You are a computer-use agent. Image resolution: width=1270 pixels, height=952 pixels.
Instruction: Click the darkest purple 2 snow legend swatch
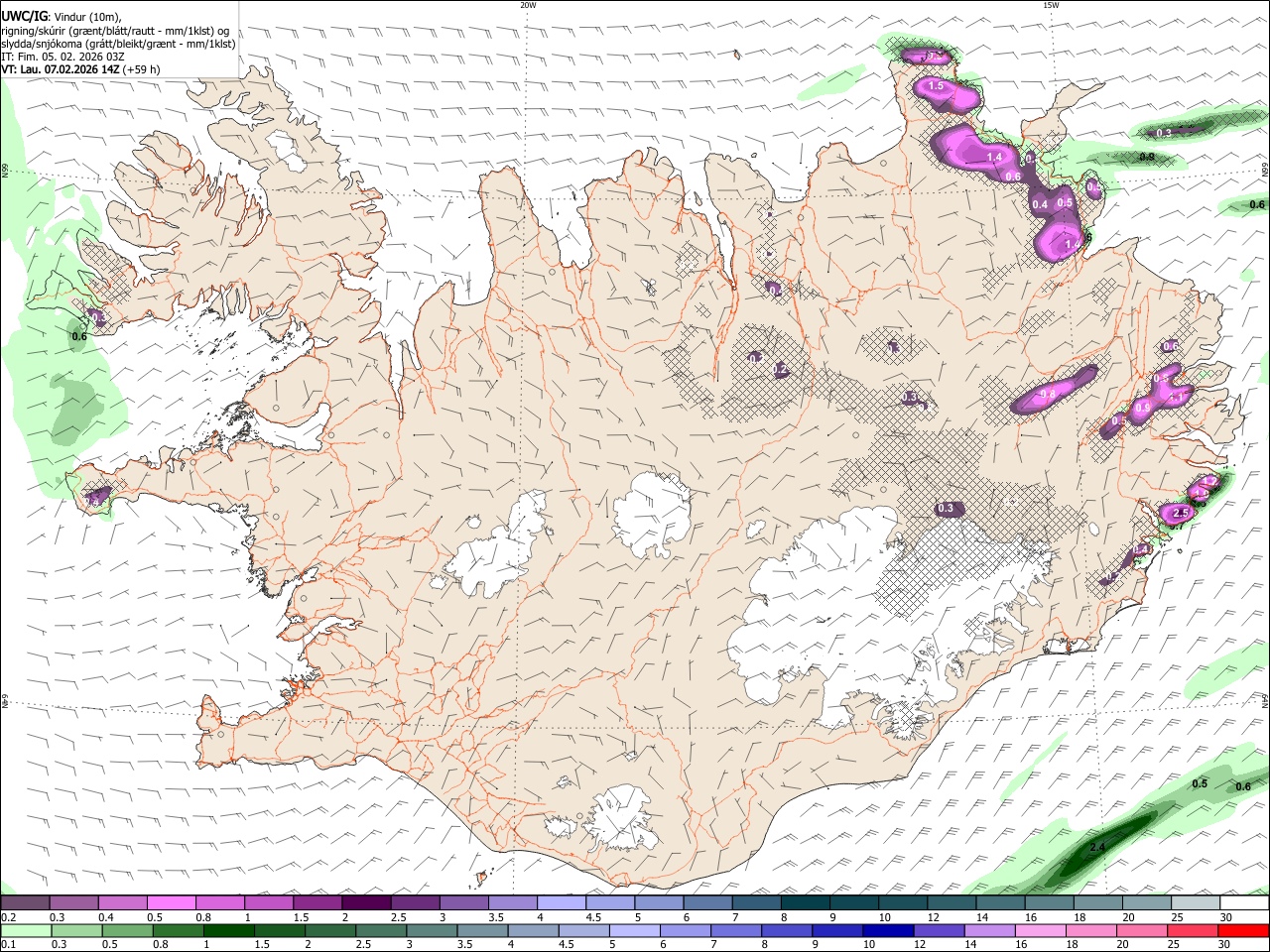[x=367, y=902]
